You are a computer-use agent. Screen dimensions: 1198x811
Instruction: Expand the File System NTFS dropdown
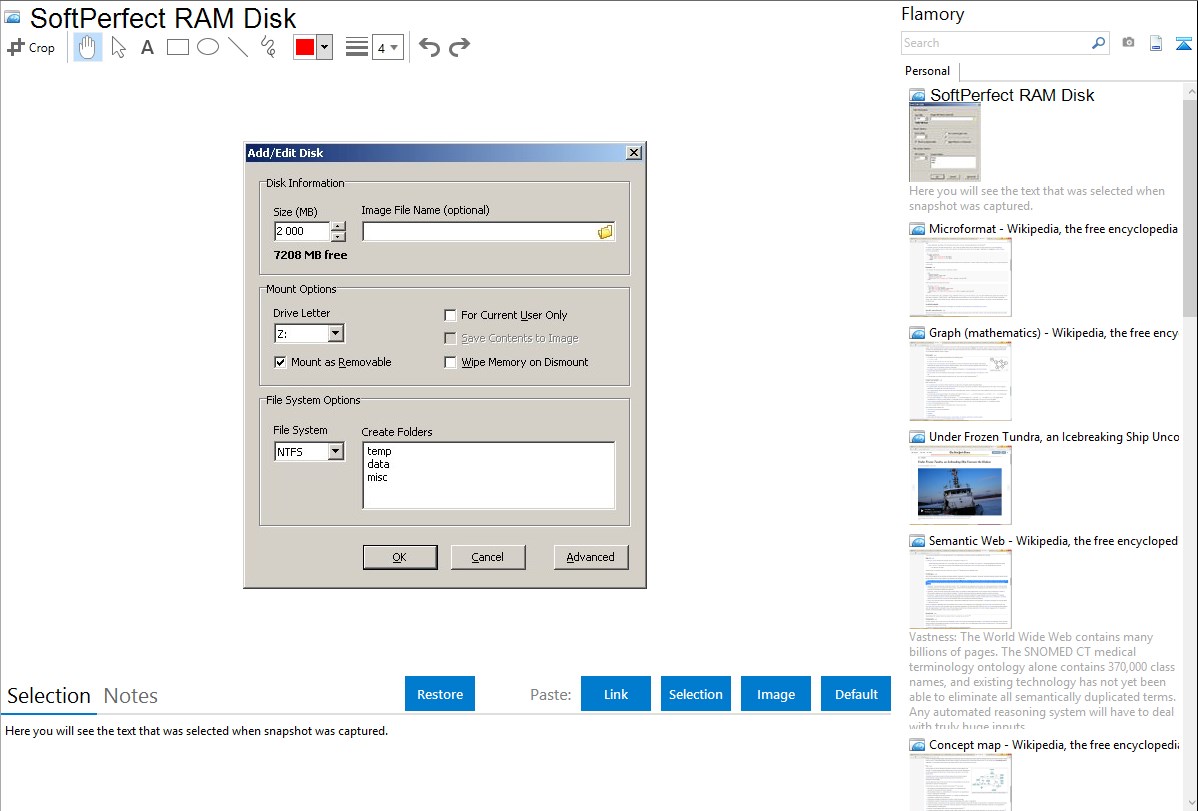click(335, 452)
